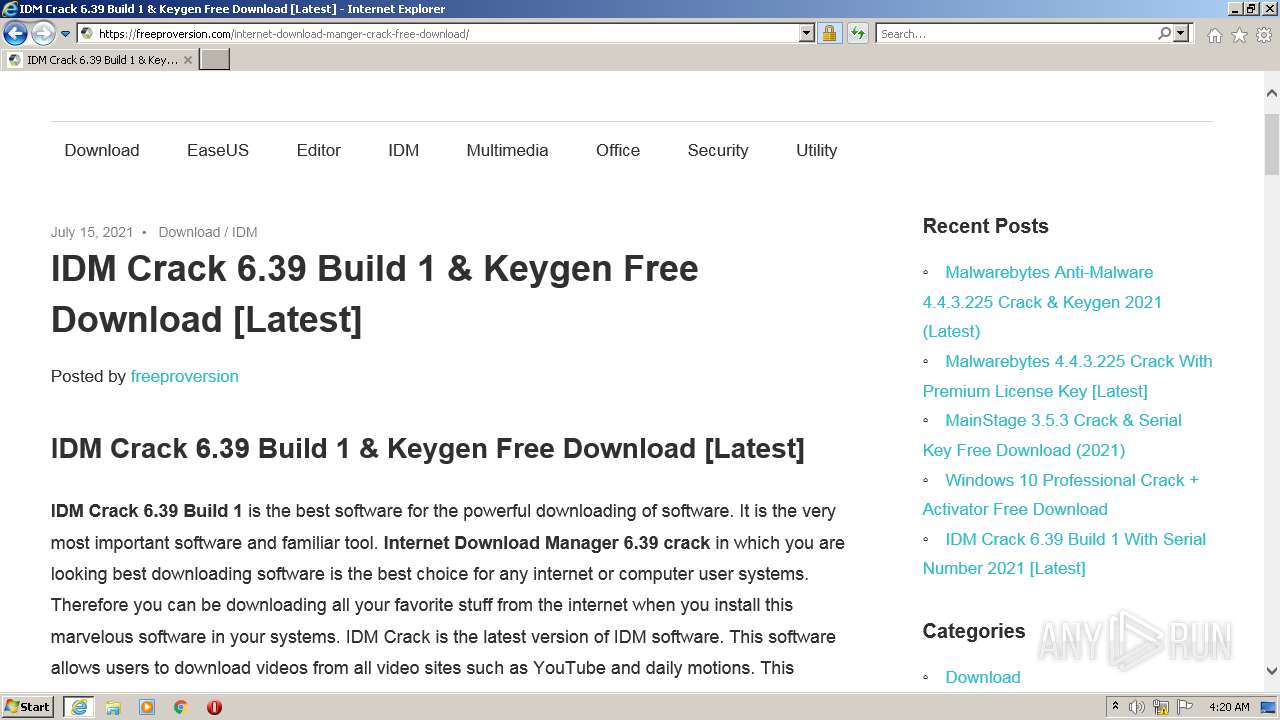1280x720 pixels.
Task: Open the IDM category link above the title
Action: tap(245, 232)
